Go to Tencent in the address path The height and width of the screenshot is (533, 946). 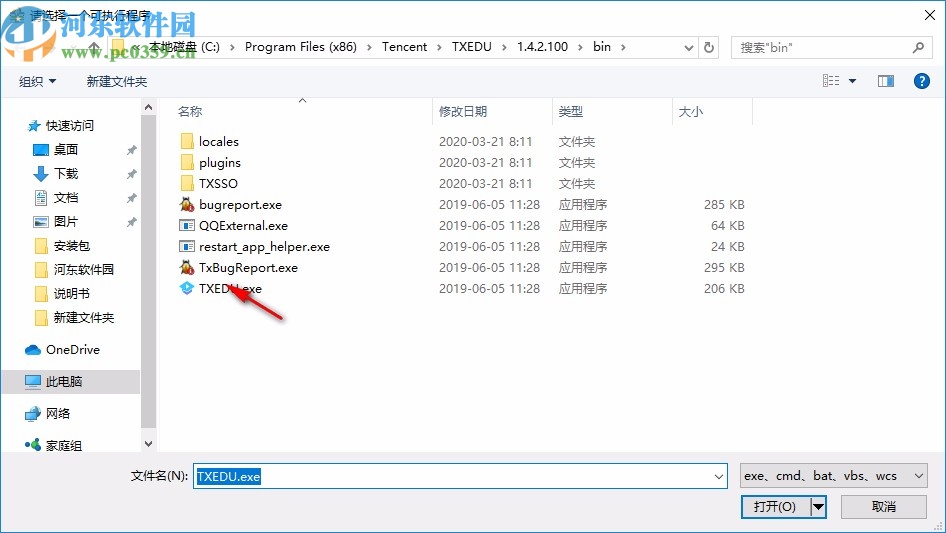click(x=404, y=47)
